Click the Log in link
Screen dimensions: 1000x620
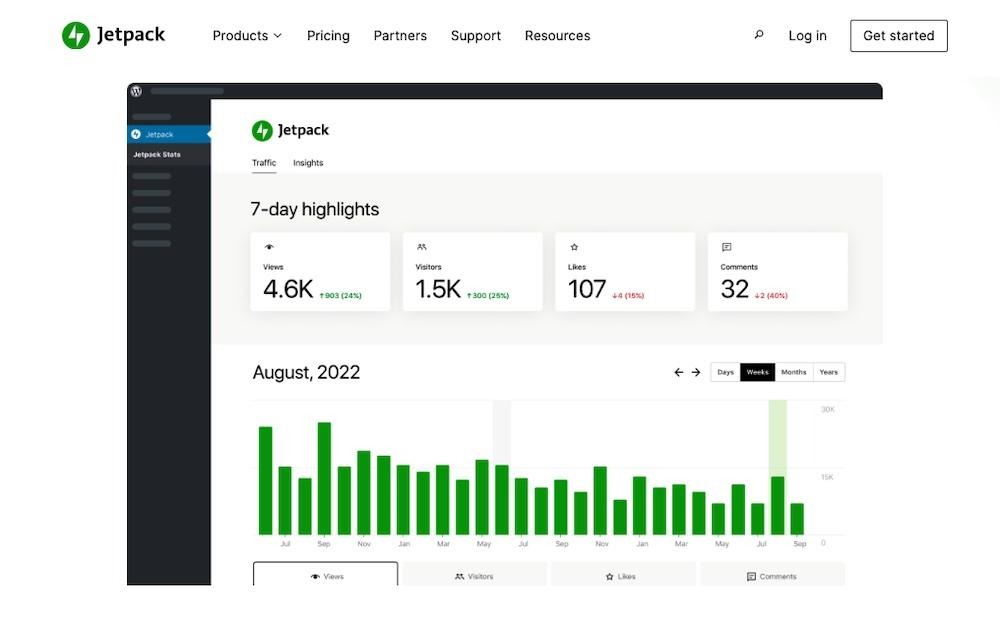[x=807, y=36]
